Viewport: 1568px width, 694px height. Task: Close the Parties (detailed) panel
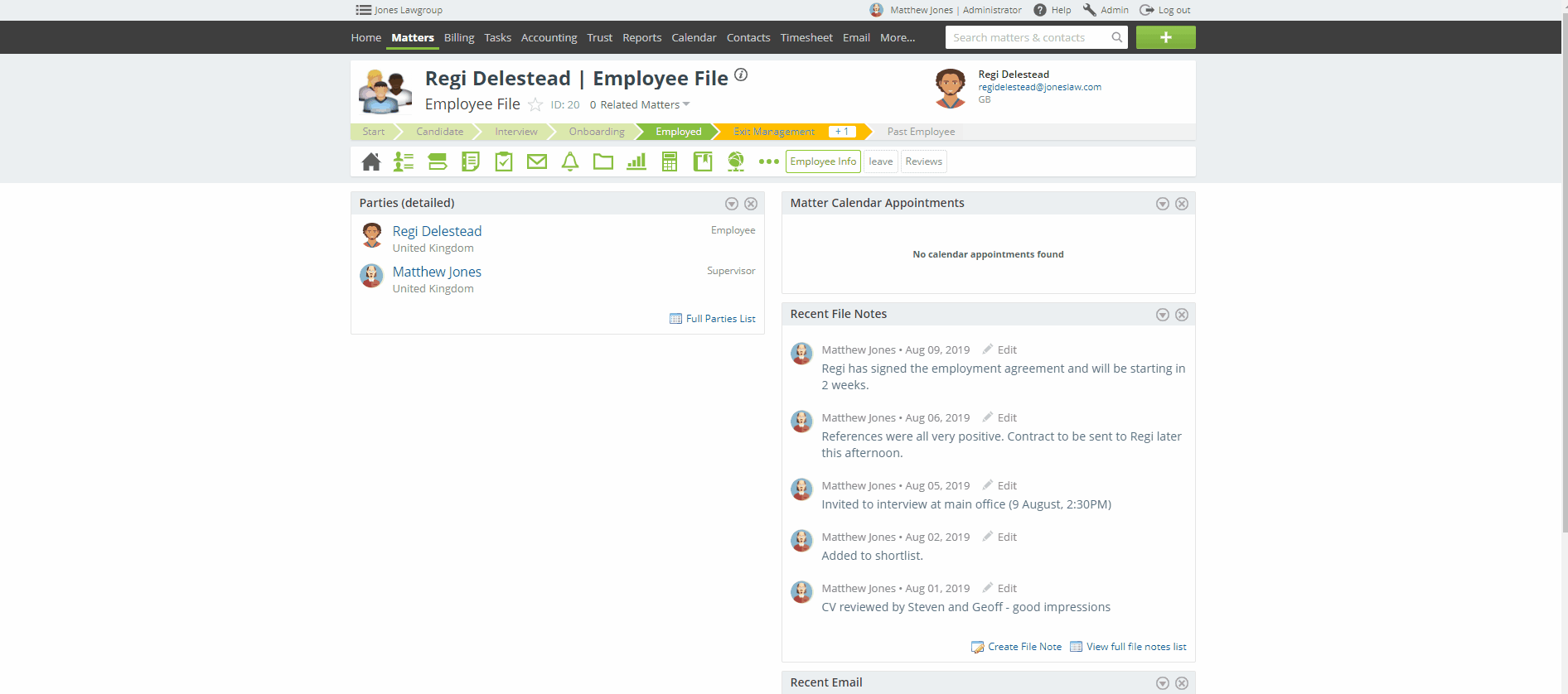pyautogui.click(x=751, y=204)
